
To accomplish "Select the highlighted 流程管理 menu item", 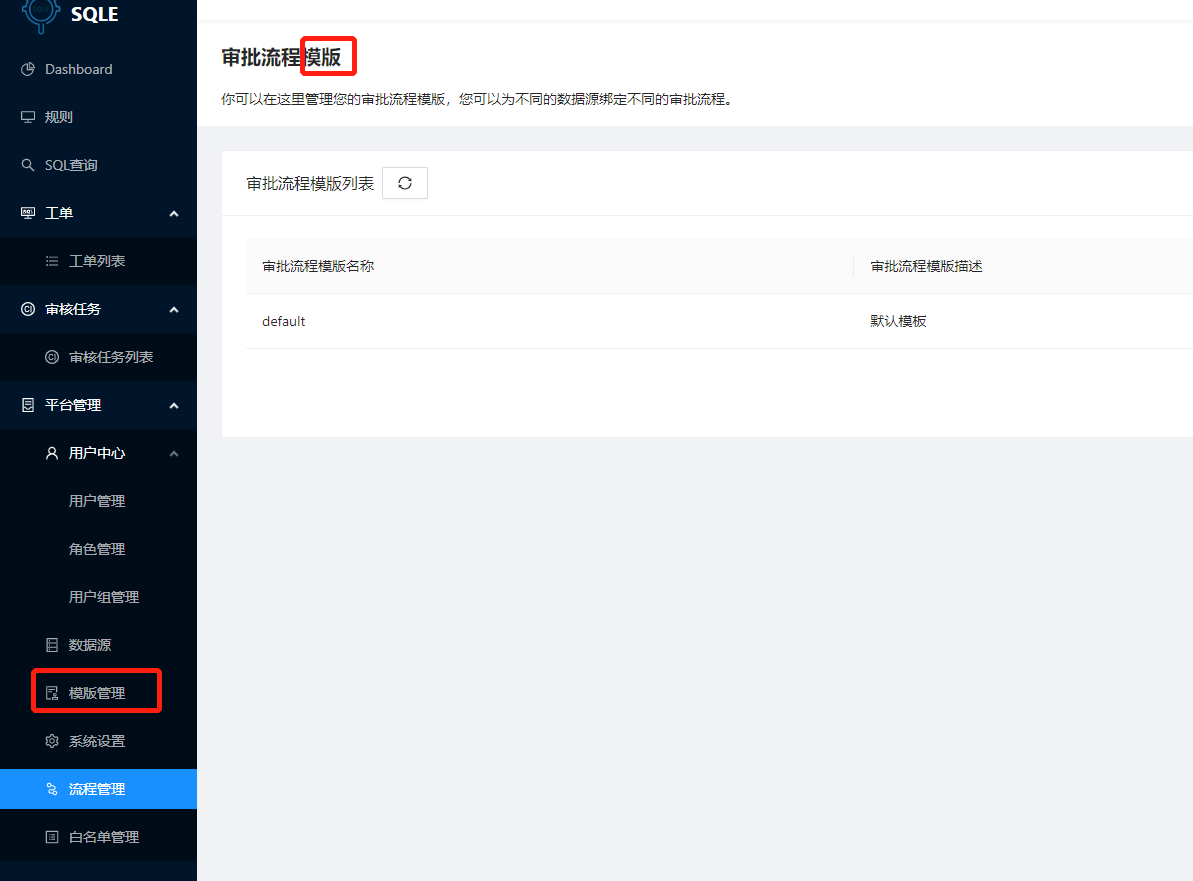I will tap(98, 789).
